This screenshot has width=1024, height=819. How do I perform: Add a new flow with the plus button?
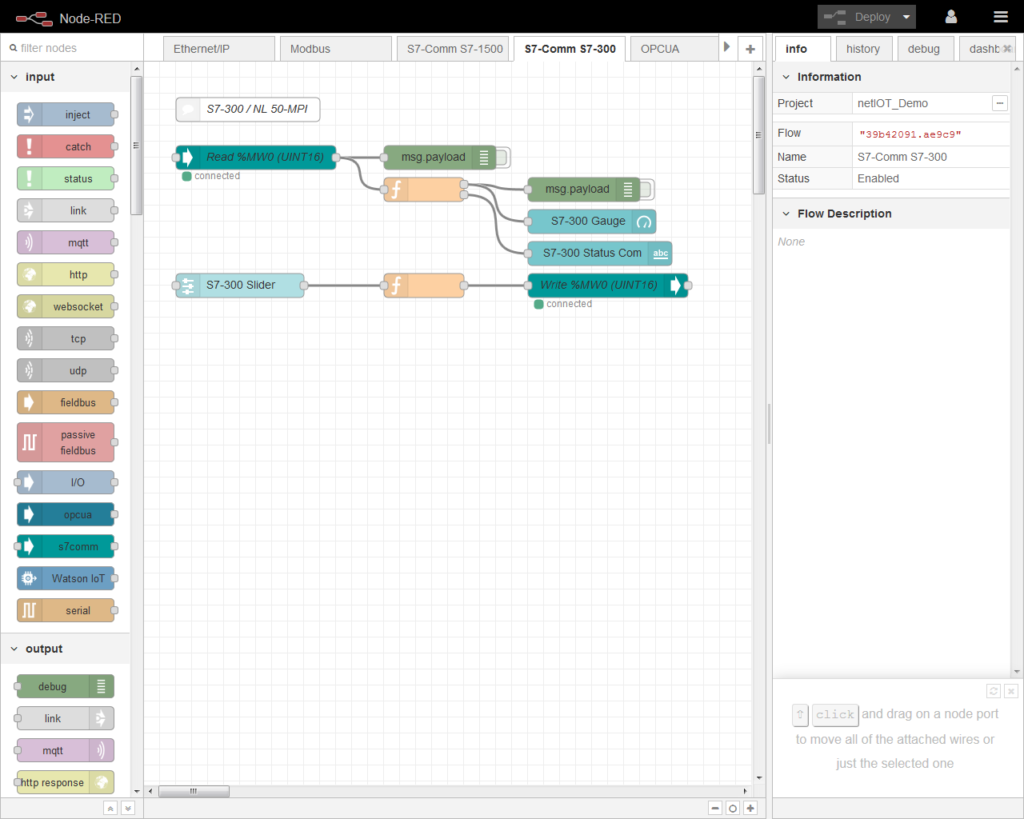coord(749,47)
